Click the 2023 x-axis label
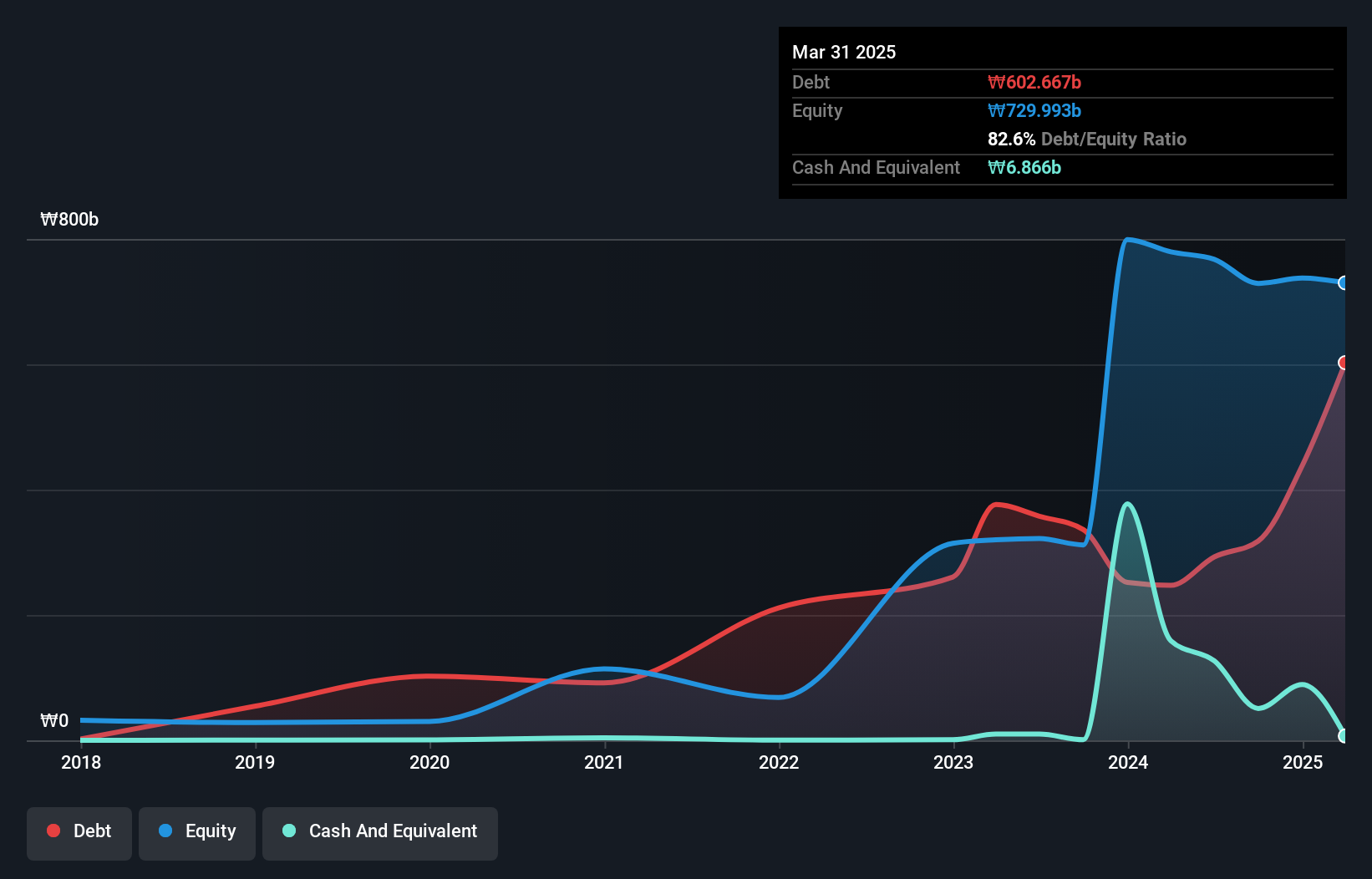Viewport: 1372px width, 879px height. (953, 762)
